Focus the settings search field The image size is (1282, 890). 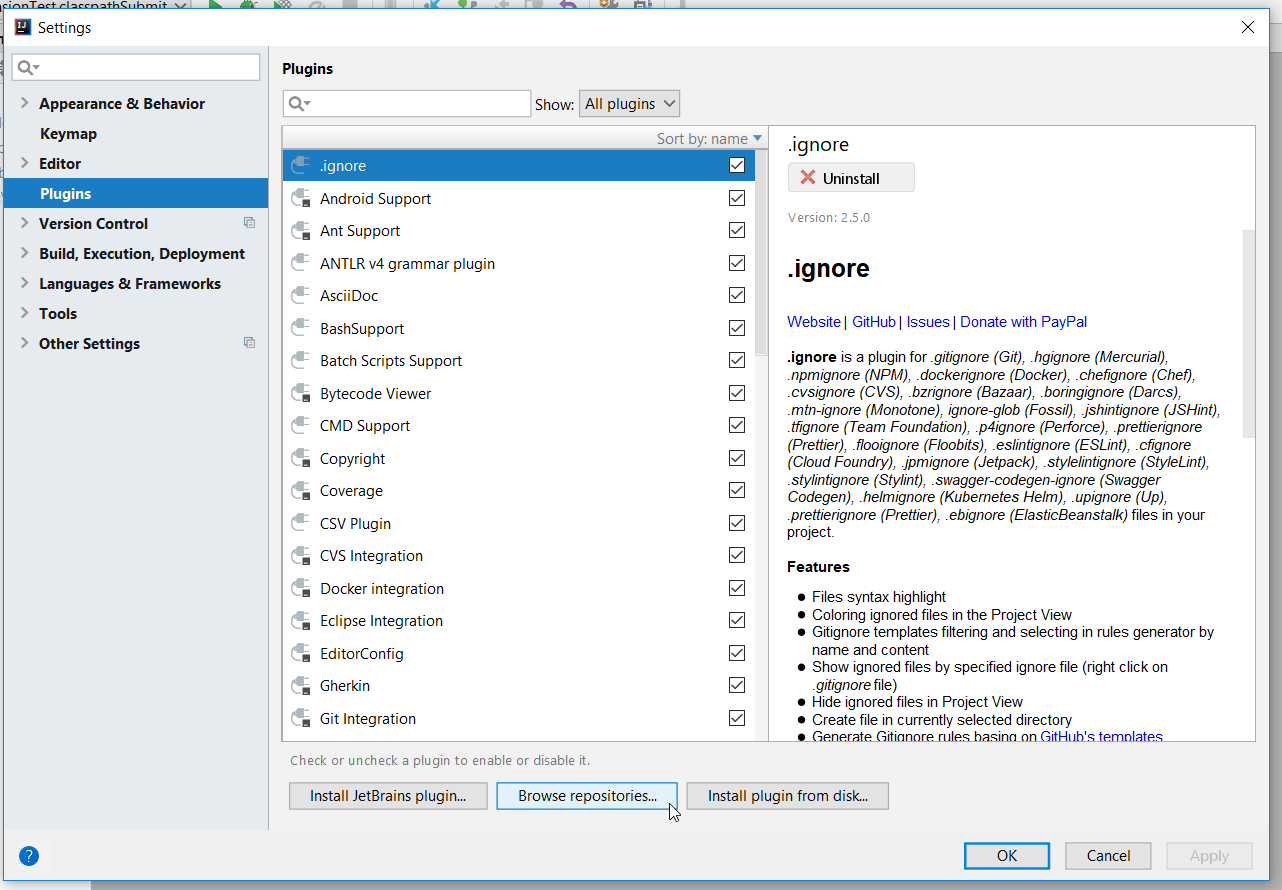click(136, 68)
